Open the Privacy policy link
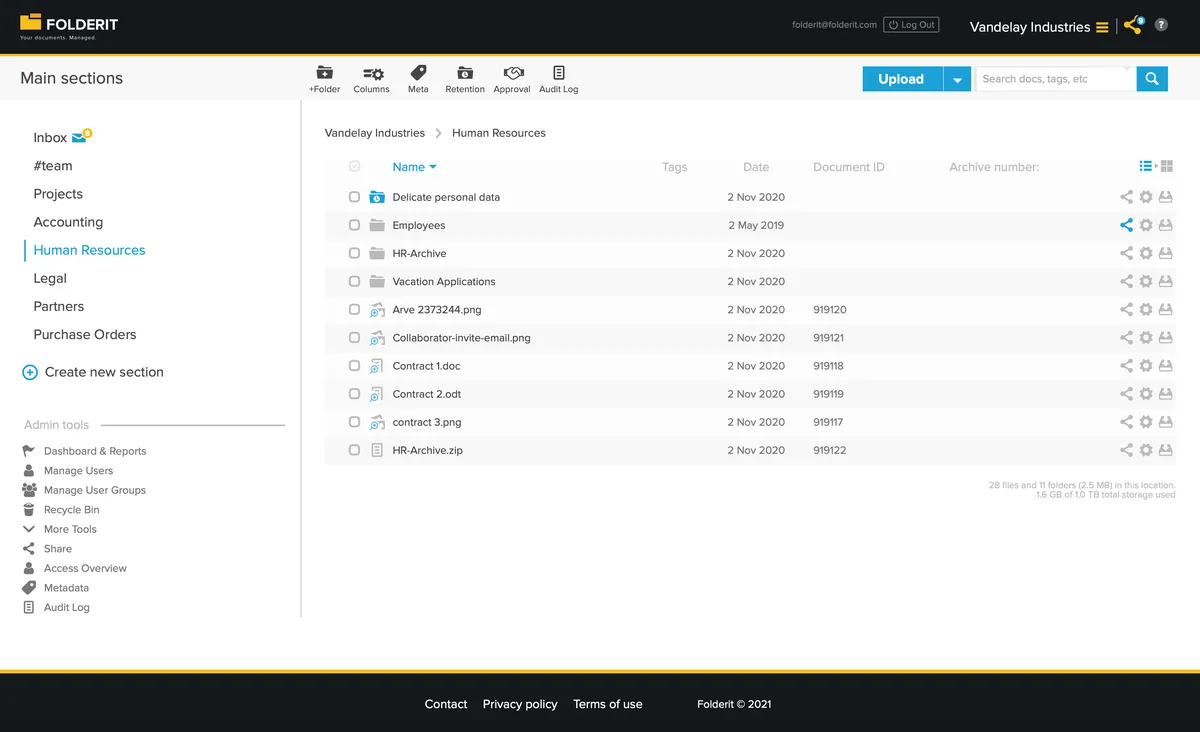This screenshot has height=732, width=1200. (x=520, y=704)
